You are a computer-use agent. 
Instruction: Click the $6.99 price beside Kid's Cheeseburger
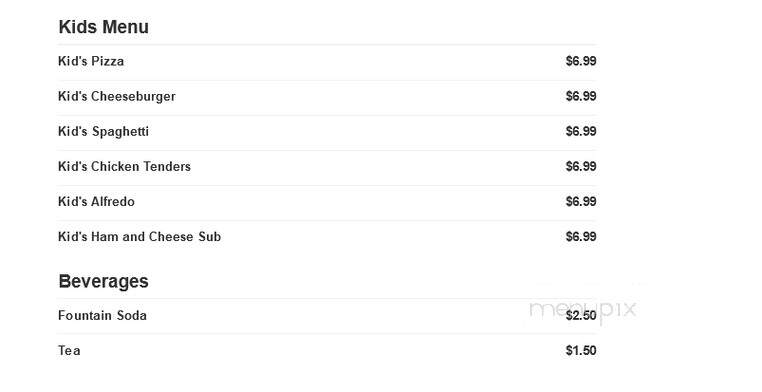(581, 96)
